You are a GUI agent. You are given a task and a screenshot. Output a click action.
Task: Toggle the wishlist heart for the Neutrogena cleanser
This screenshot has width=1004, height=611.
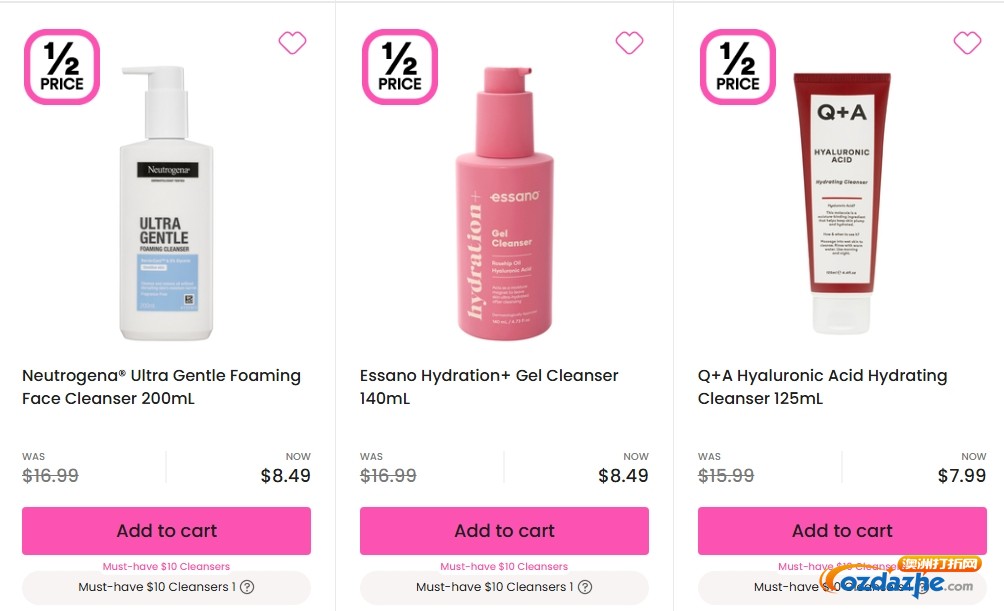(x=292, y=43)
